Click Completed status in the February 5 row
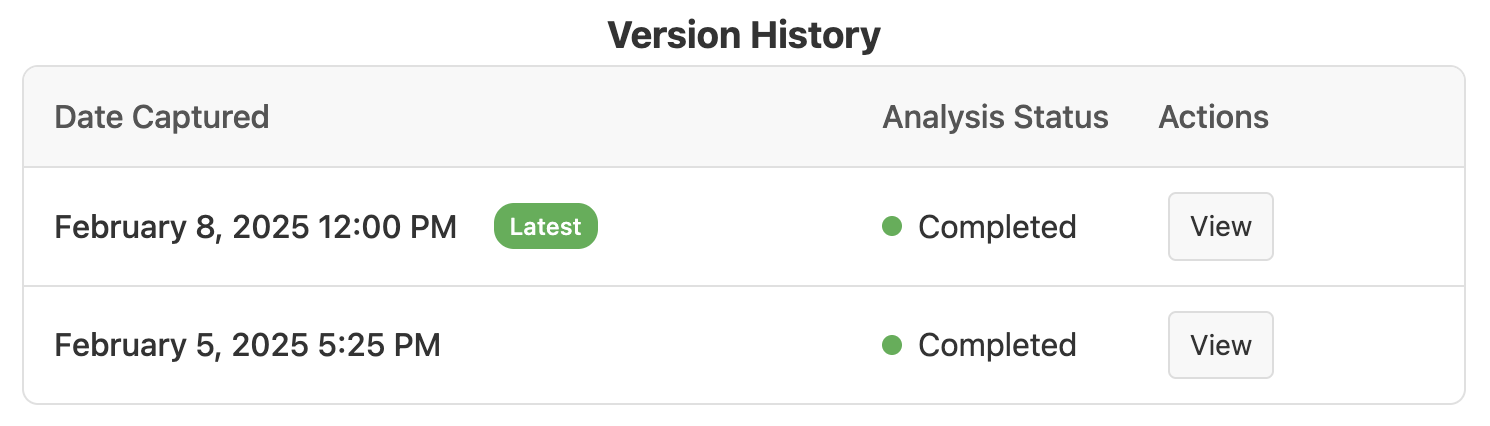 click(x=997, y=345)
